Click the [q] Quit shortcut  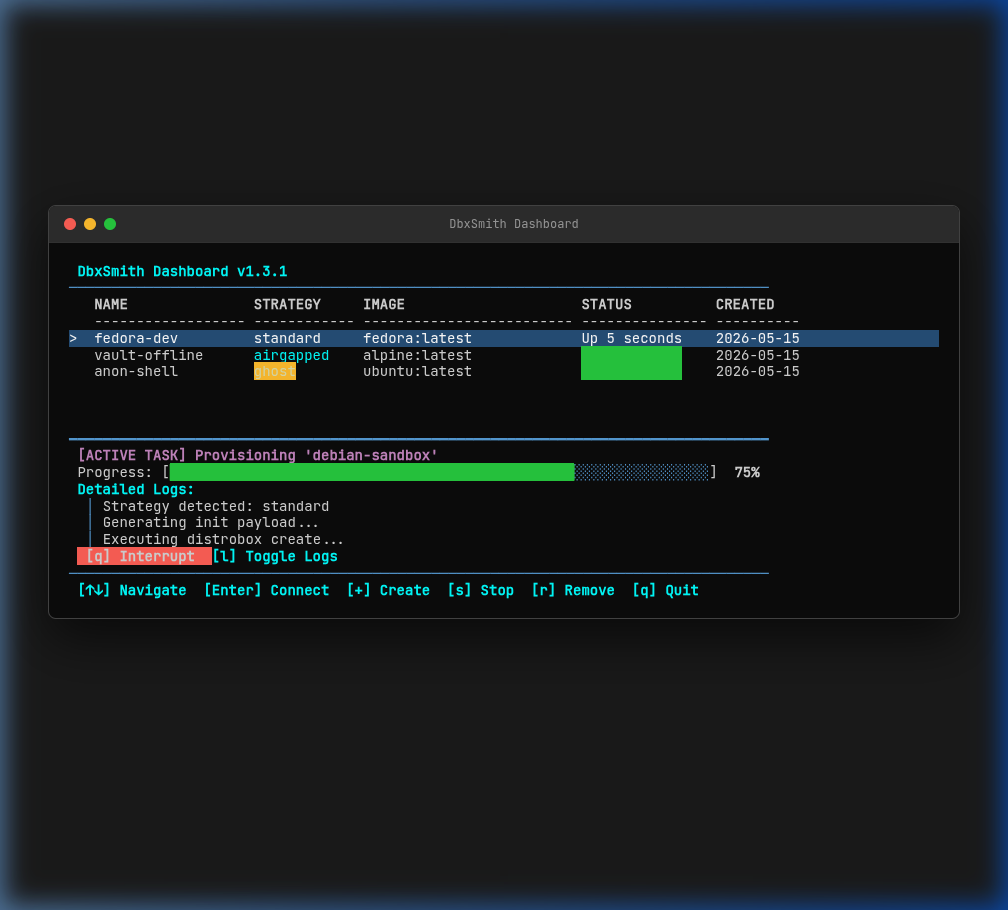point(665,590)
